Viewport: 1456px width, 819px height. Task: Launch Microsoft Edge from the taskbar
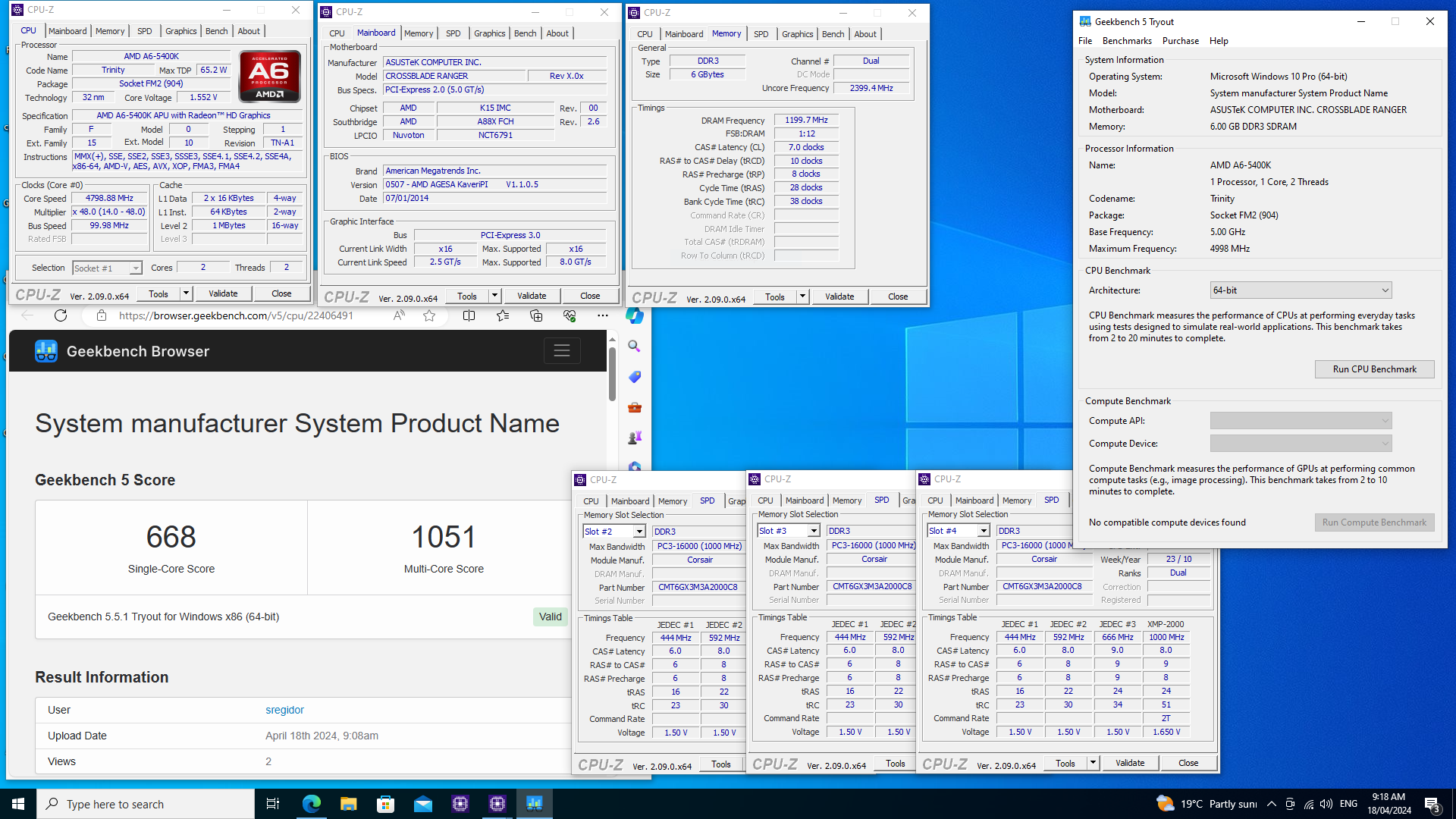311,804
